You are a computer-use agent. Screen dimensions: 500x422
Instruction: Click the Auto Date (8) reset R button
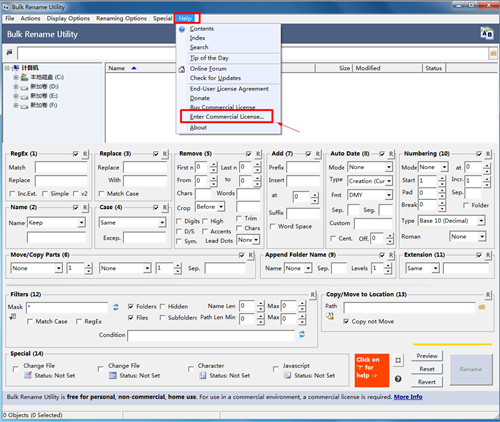pyautogui.click(x=391, y=154)
